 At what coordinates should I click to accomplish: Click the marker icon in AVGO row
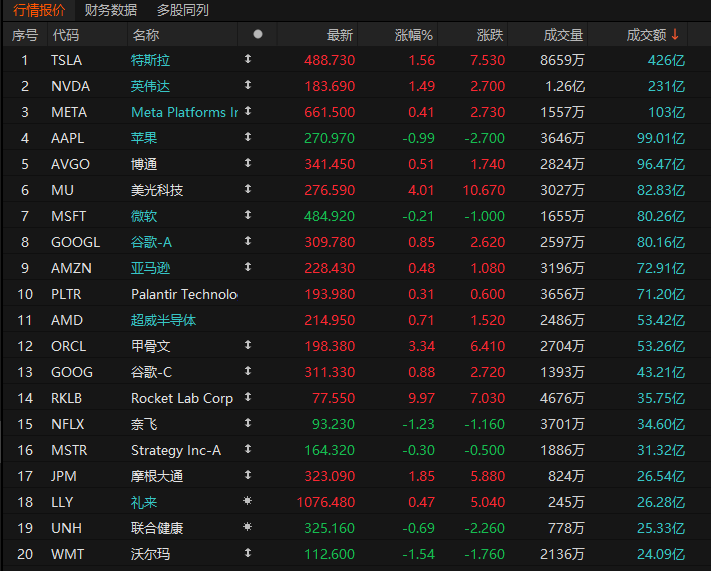click(x=248, y=163)
